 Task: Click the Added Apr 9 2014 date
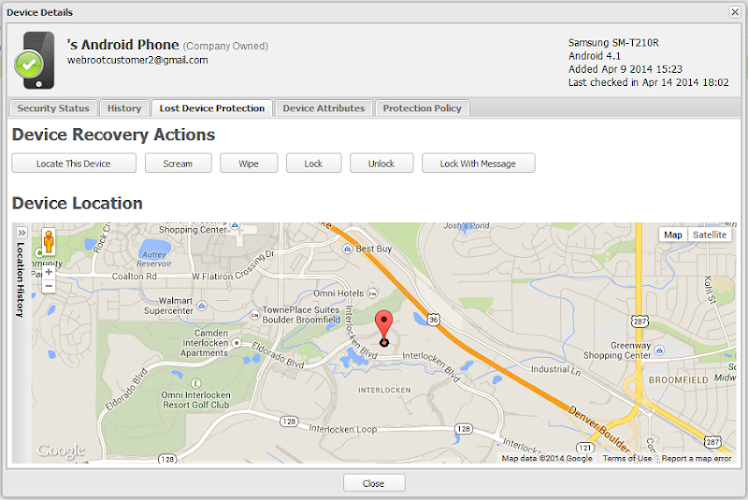pyautogui.click(x=625, y=69)
